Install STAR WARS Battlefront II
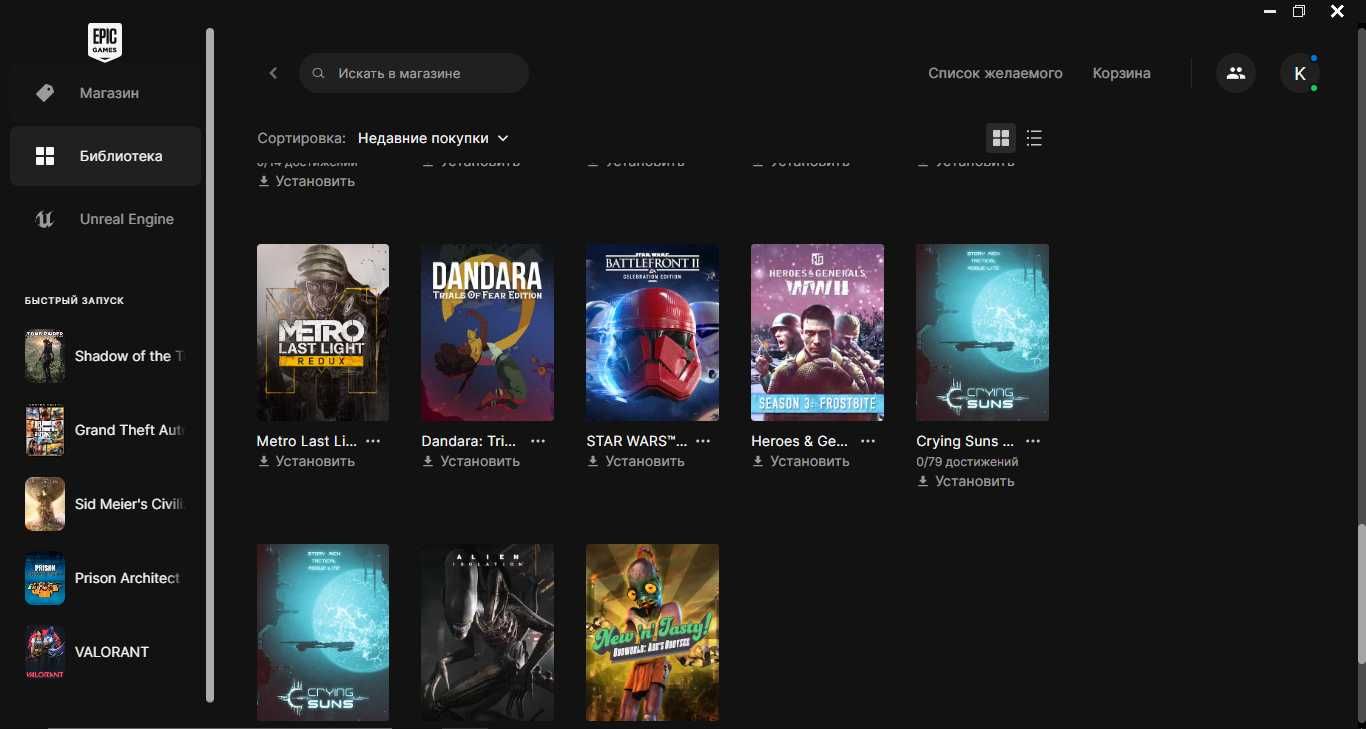1366x729 pixels. point(636,461)
